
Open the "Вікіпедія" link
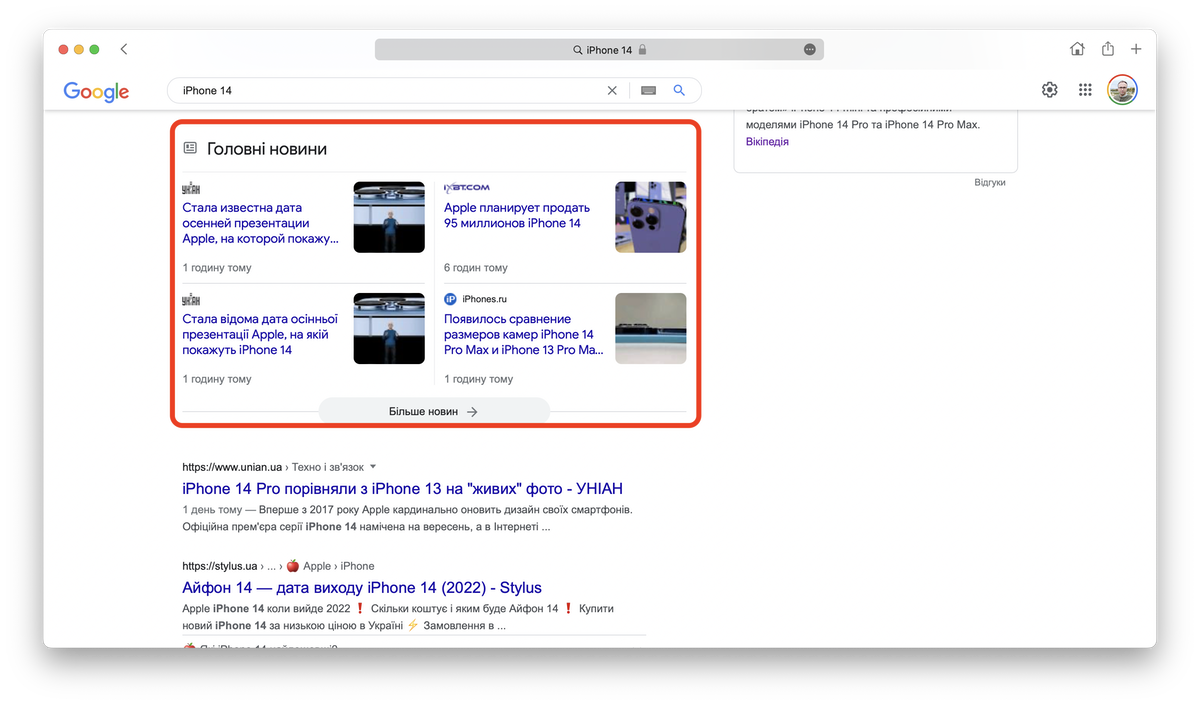click(767, 142)
